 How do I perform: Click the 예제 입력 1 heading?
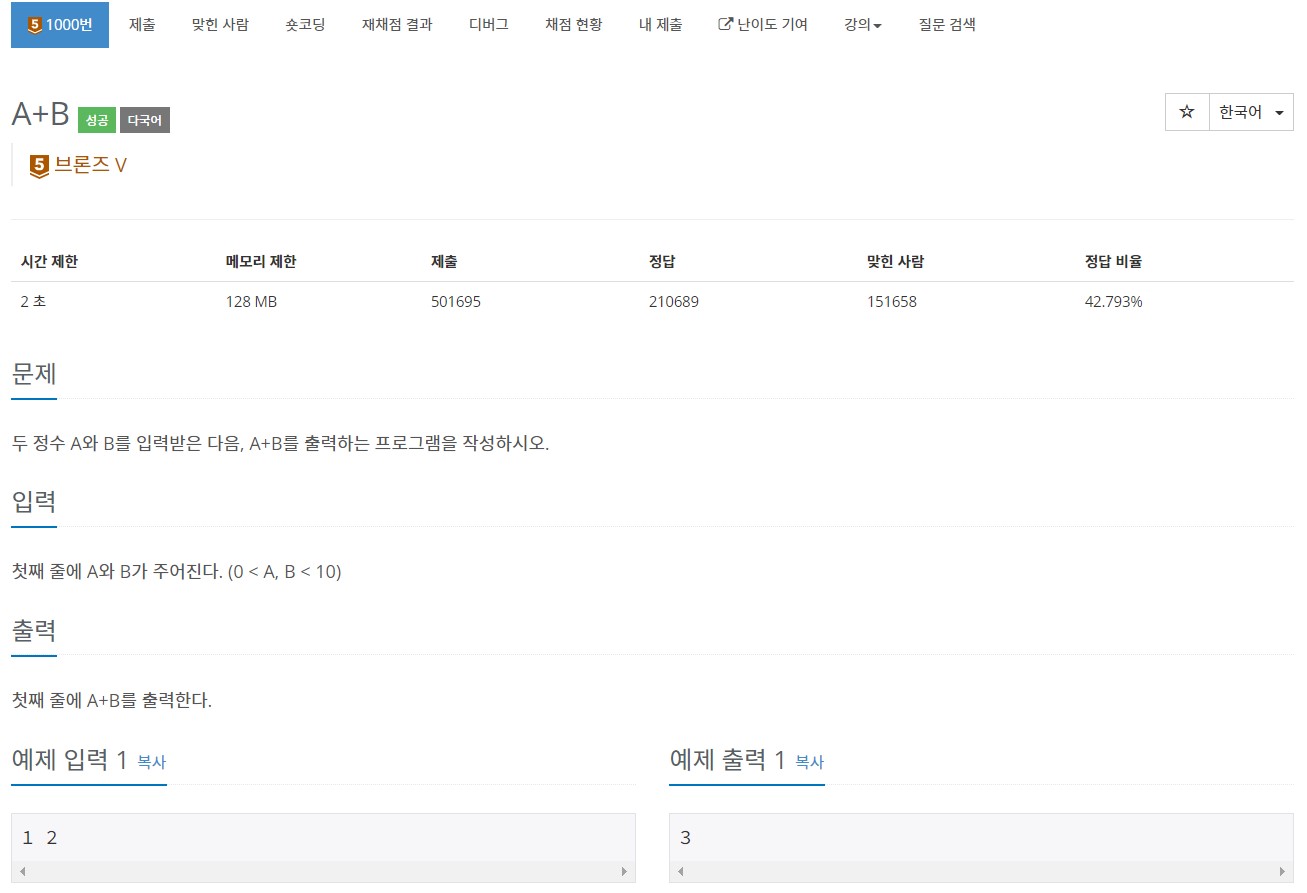coord(69,760)
